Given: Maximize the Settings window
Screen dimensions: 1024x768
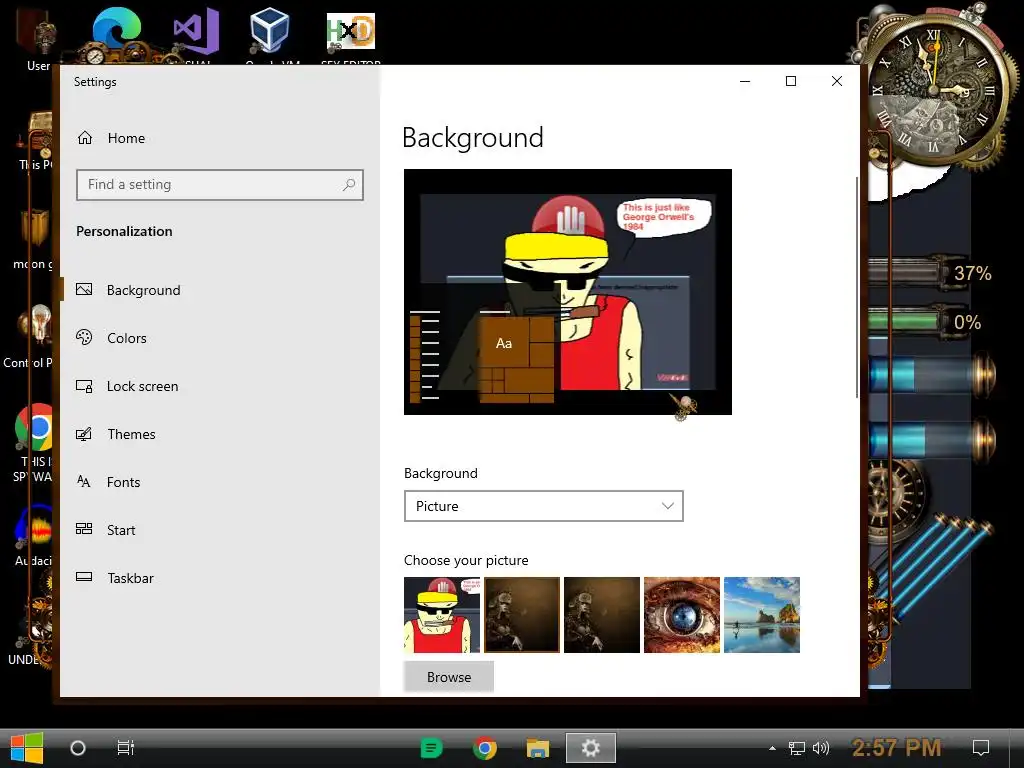Looking at the screenshot, I should [791, 81].
